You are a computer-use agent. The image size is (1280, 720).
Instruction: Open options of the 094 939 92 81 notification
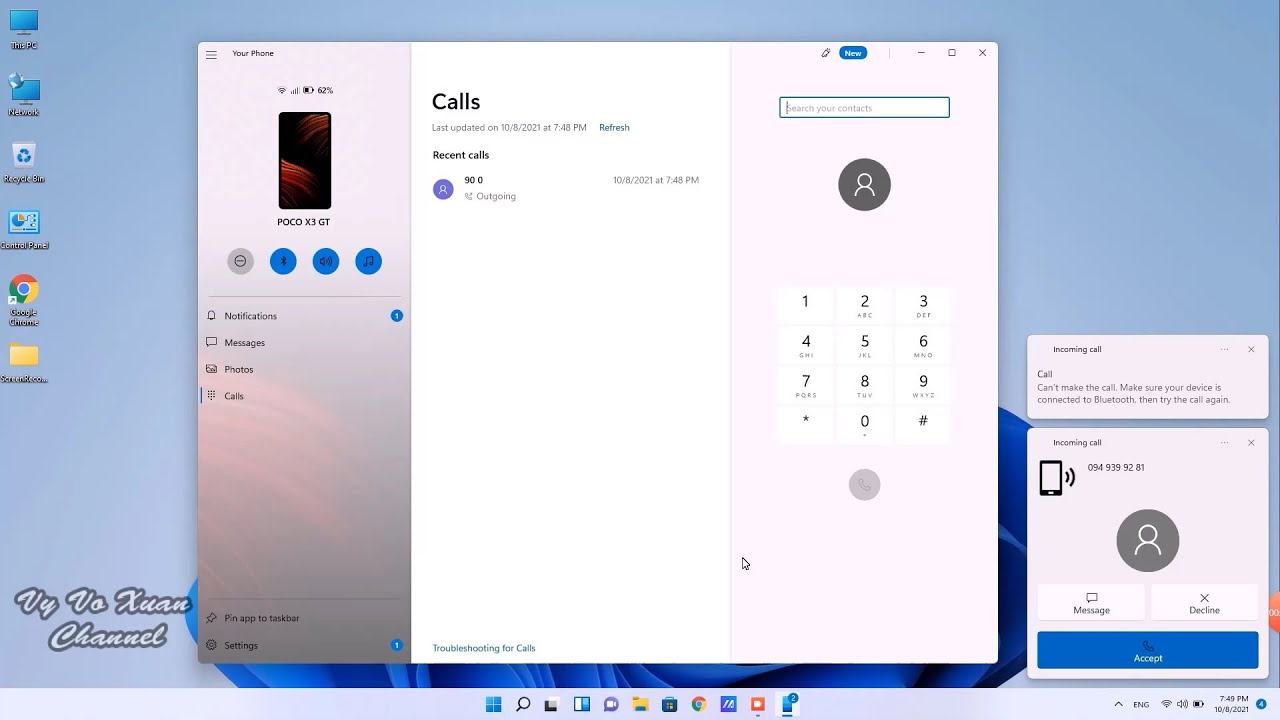[1224, 442]
